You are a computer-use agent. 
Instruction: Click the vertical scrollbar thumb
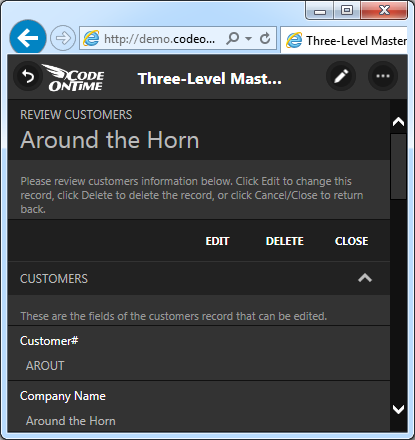(398, 166)
